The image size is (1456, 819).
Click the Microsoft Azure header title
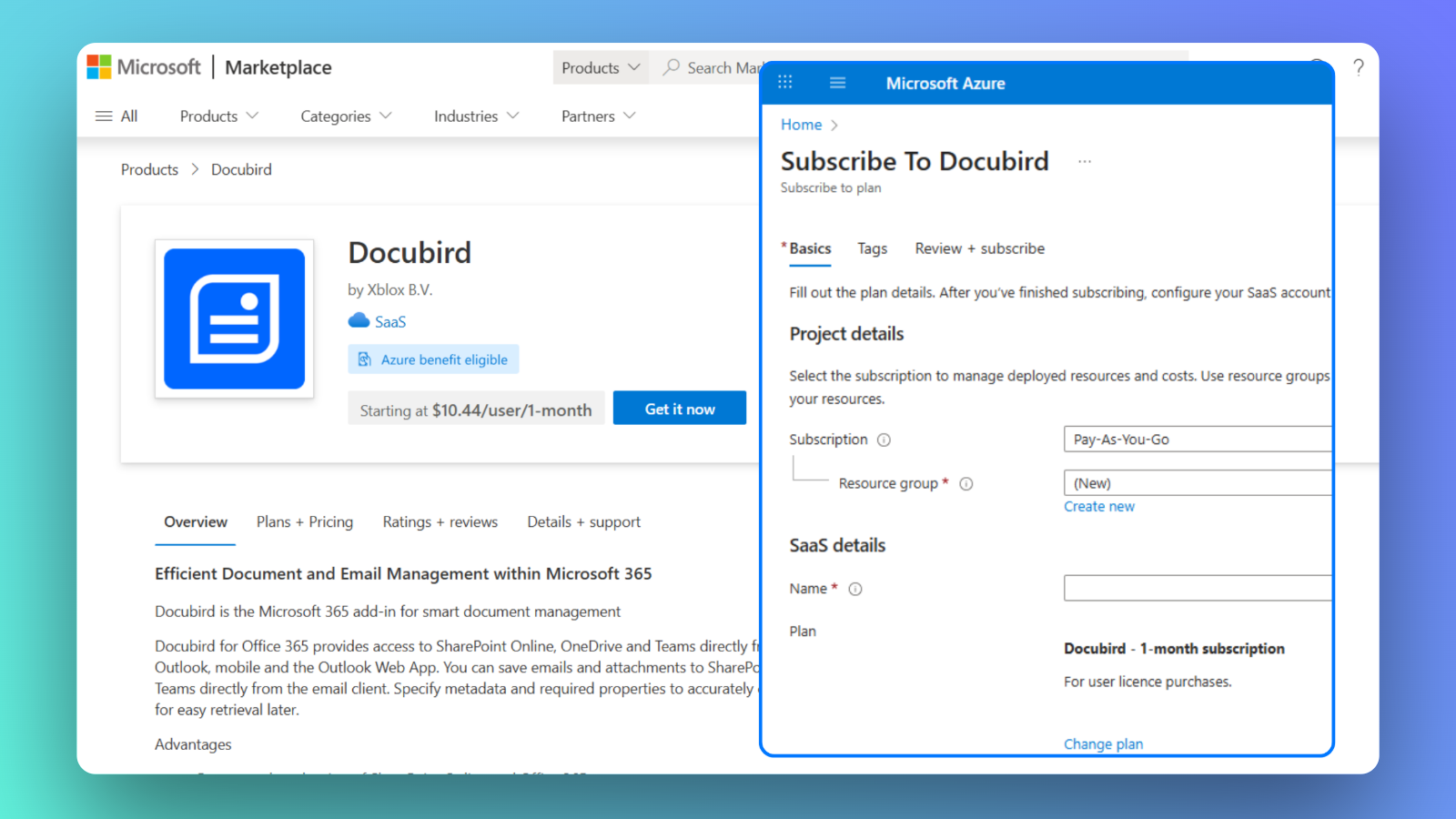coord(946,83)
